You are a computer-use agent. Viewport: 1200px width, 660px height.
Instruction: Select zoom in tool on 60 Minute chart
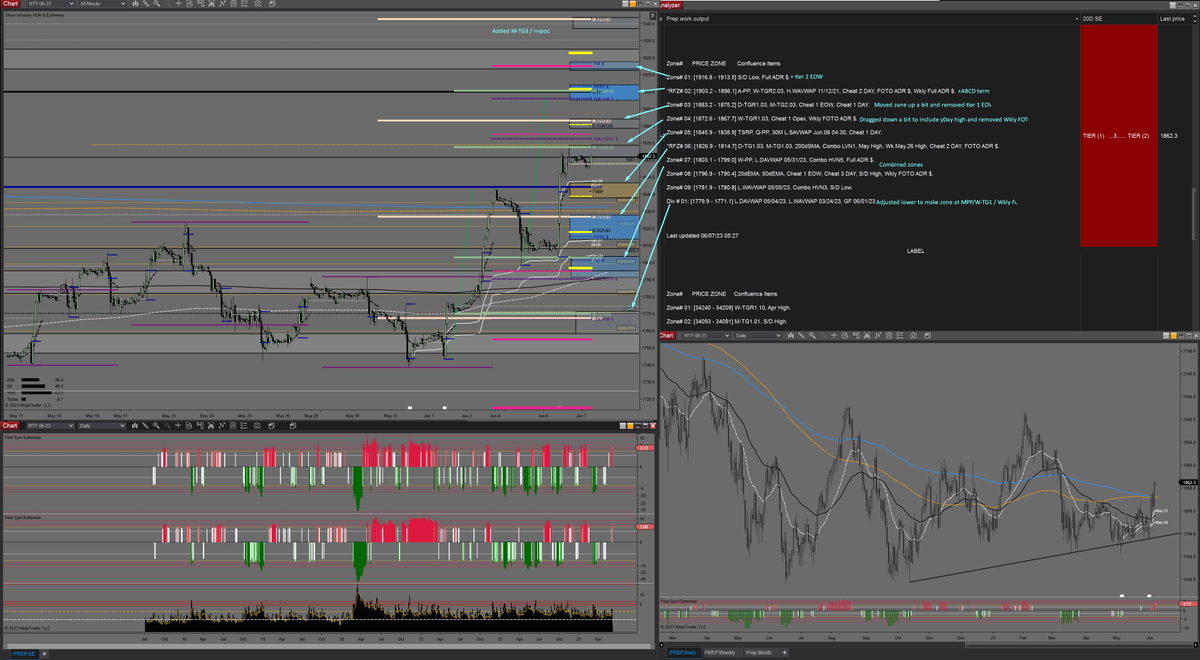157,4
